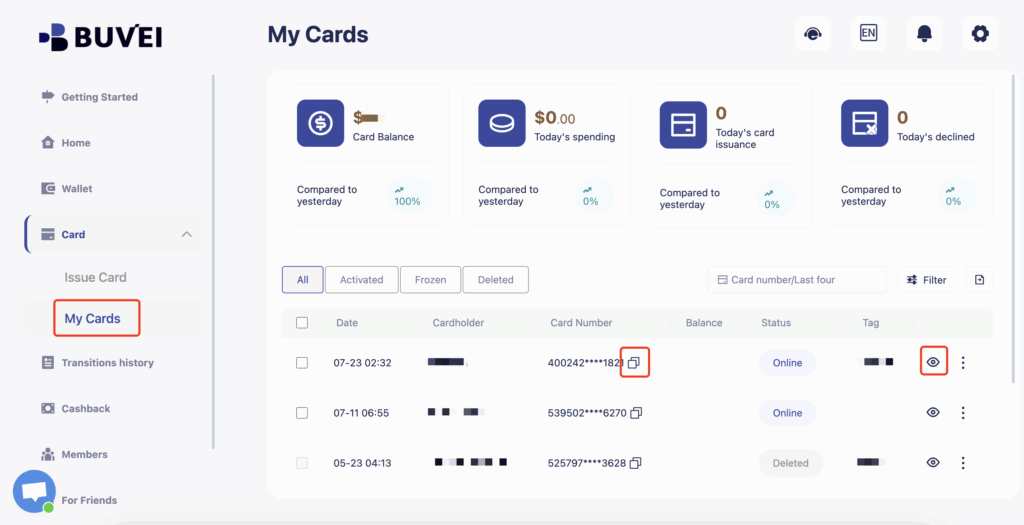
Task: Copy card number ending in 3628
Action: click(x=636, y=463)
